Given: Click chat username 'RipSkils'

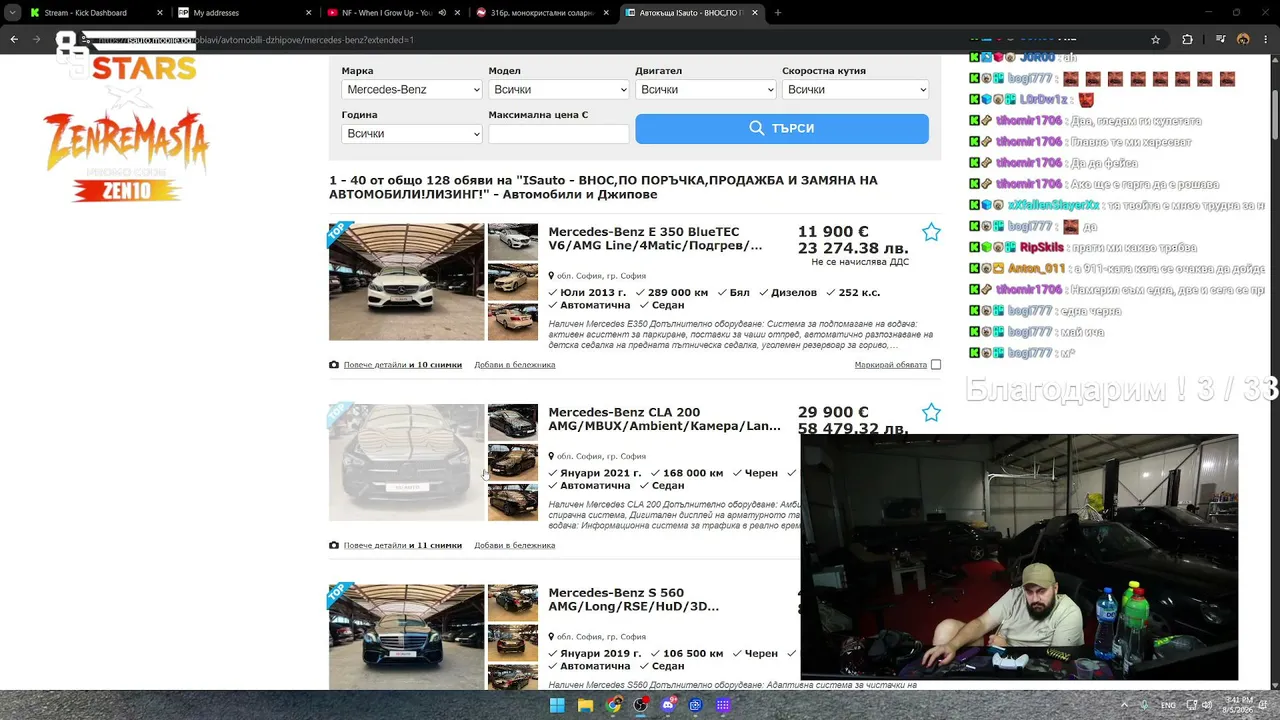Looking at the screenshot, I should [1042, 248].
